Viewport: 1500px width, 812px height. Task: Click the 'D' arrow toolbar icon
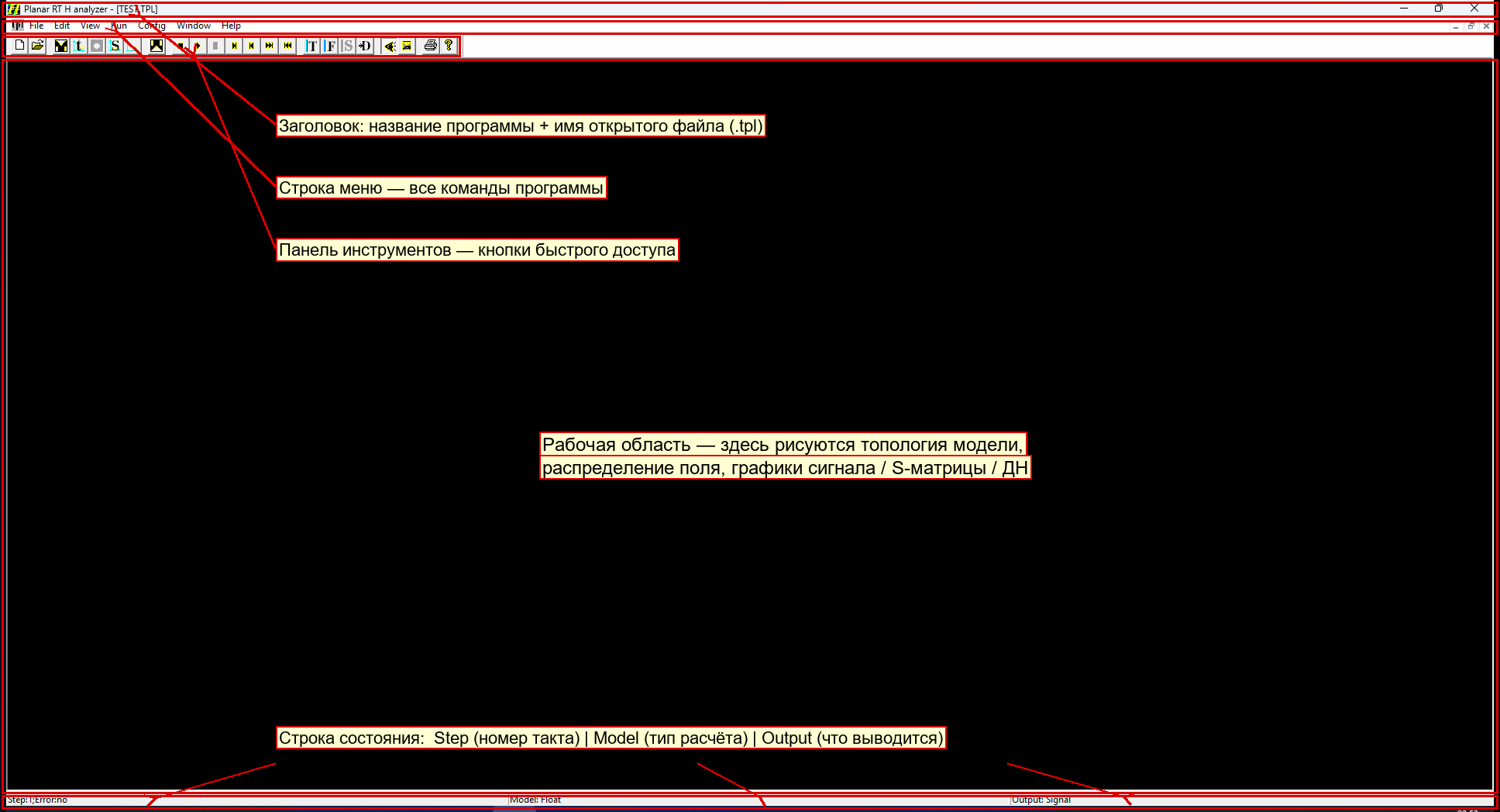pos(365,46)
